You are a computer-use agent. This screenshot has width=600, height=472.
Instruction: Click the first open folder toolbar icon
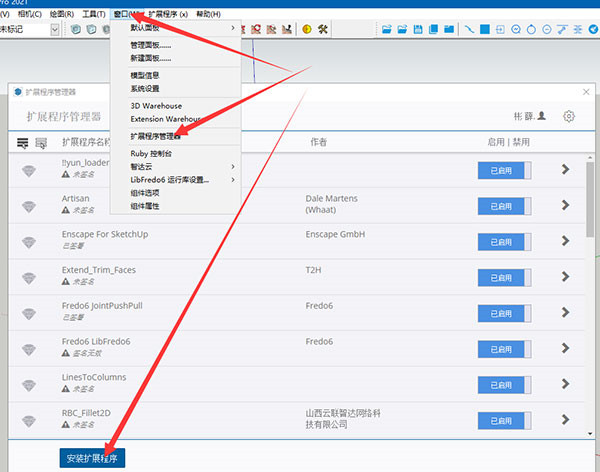(x=386, y=29)
